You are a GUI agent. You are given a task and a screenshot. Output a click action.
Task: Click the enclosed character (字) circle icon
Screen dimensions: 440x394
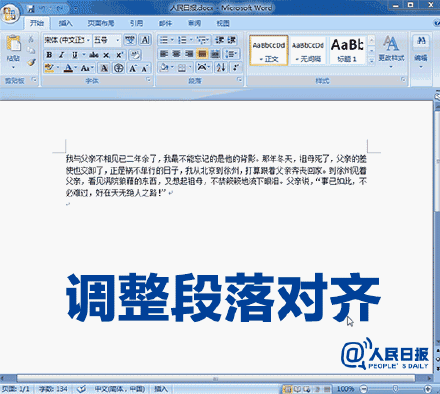119,68
